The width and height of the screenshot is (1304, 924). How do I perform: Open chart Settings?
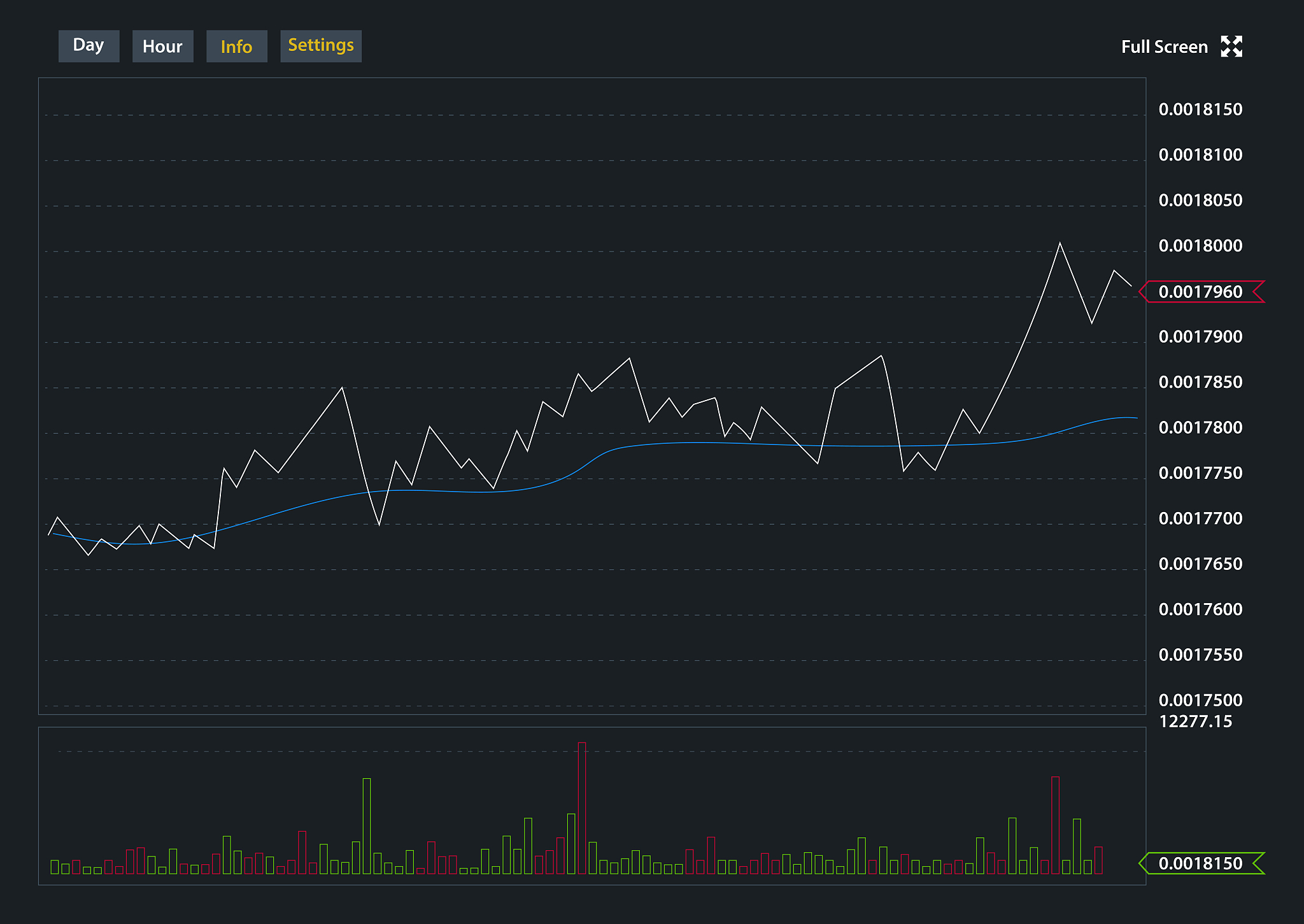coord(321,46)
